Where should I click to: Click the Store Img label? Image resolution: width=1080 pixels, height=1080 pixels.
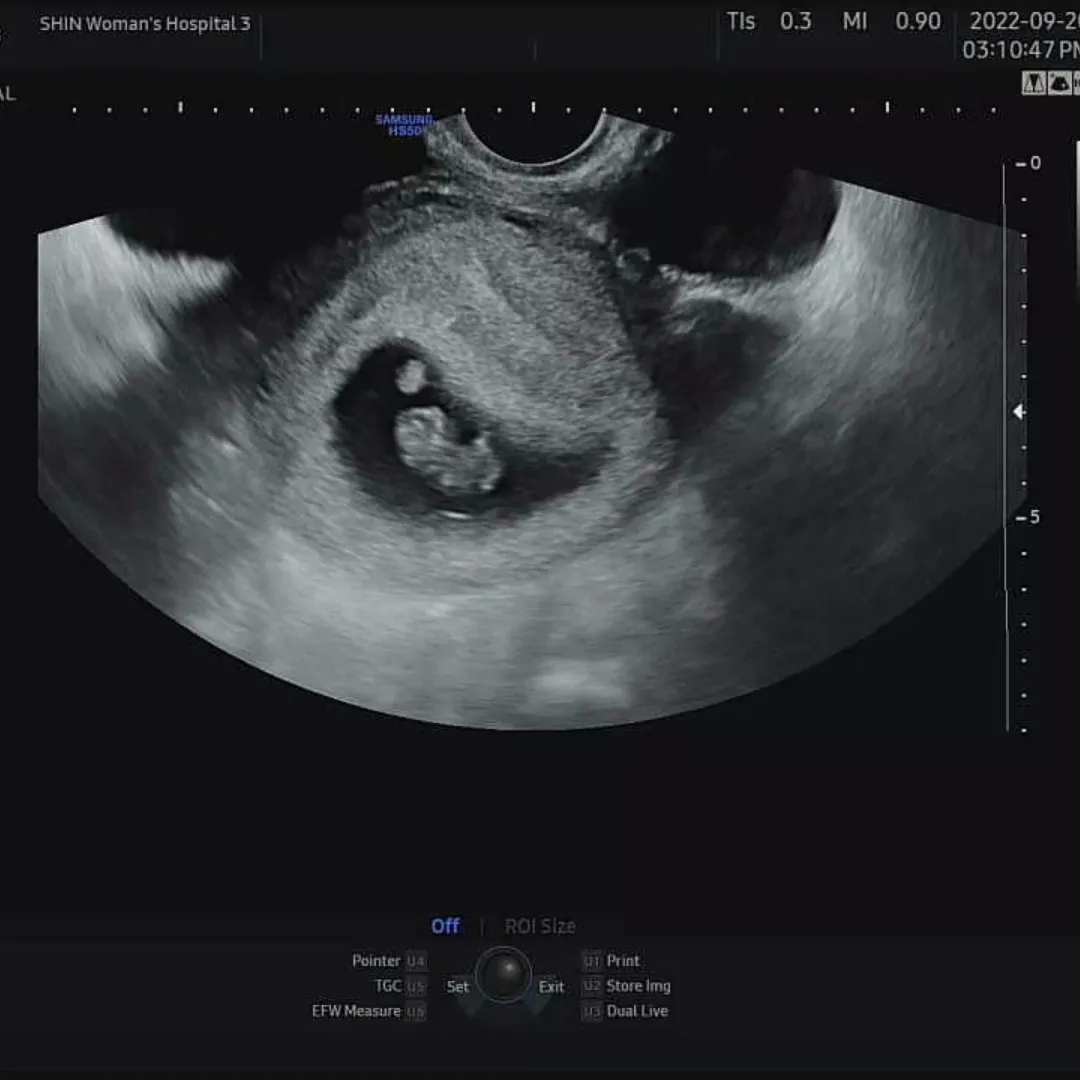[x=638, y=986]
